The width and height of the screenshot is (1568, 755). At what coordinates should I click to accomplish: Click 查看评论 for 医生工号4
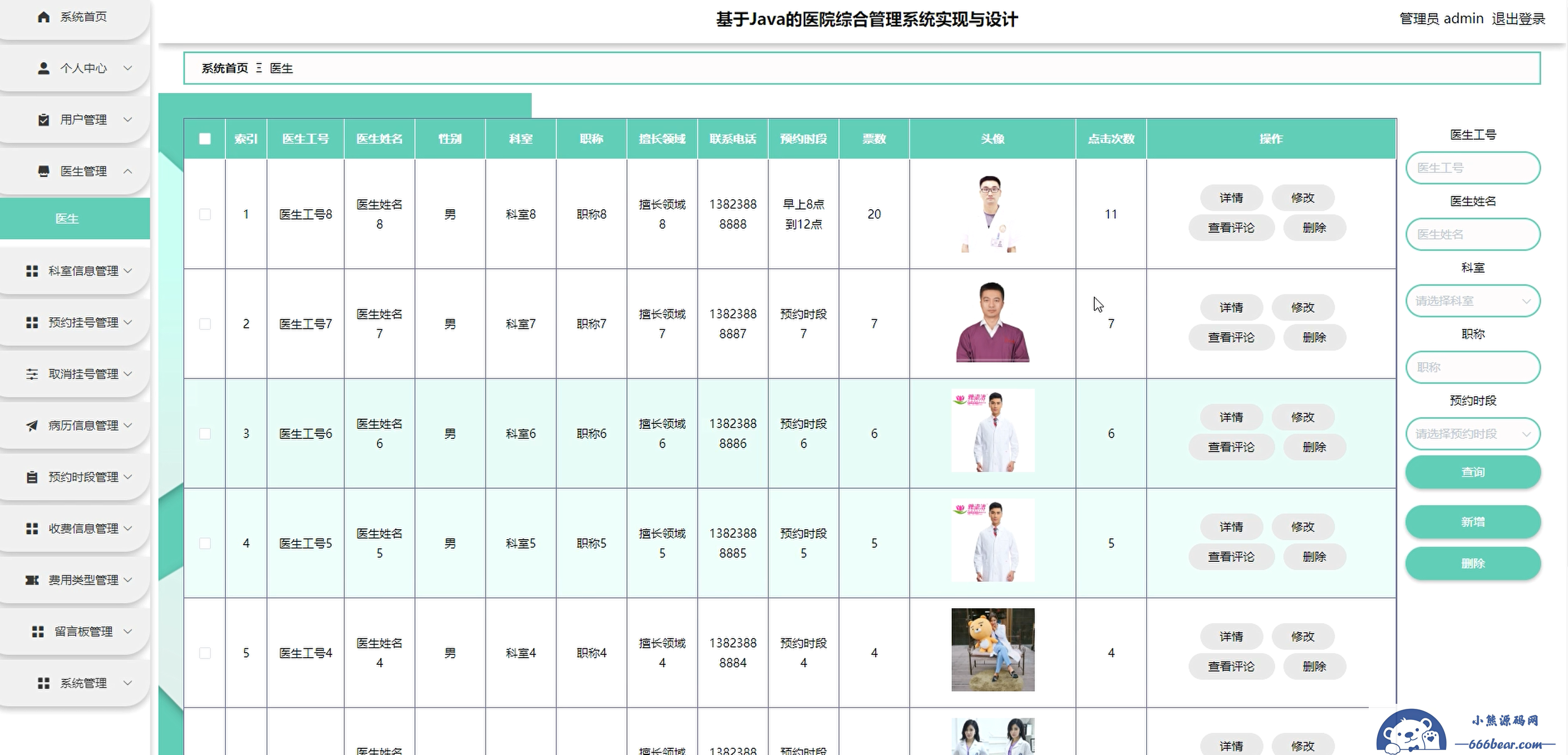click(x=1231, y=667)
